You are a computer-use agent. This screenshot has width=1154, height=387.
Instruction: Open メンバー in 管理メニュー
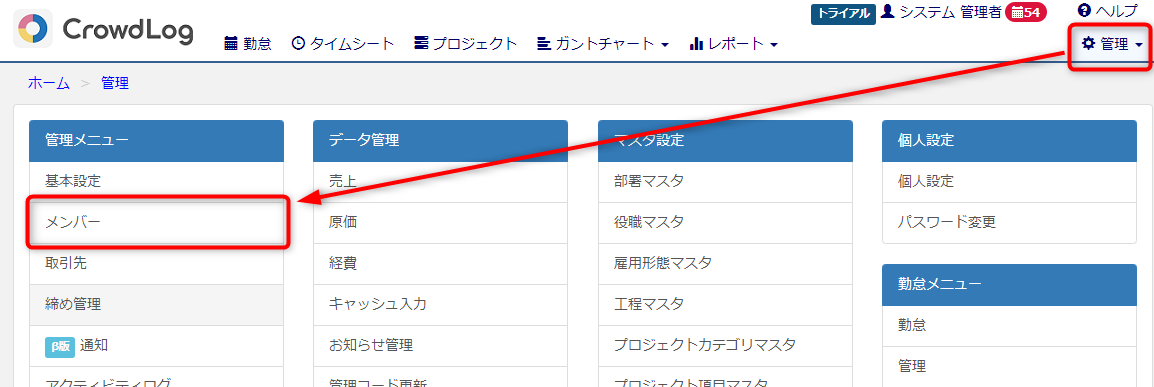pyautogui.click(x=157, y=221)
